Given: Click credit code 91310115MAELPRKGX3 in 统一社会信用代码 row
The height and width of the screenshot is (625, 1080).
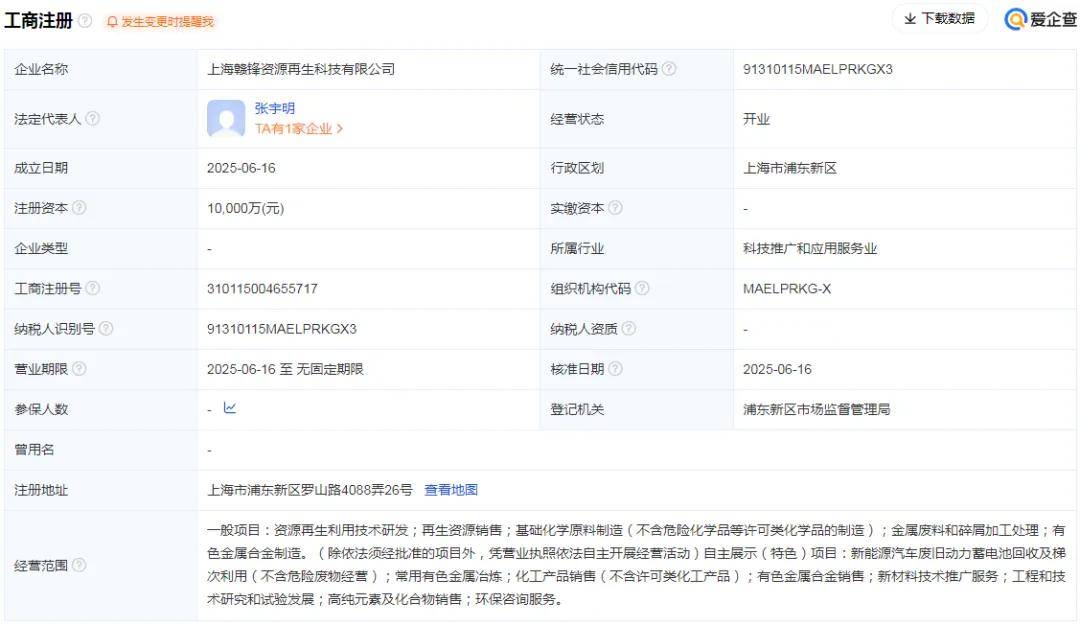Looking at the screenshot, I should (x=818, y=69).
